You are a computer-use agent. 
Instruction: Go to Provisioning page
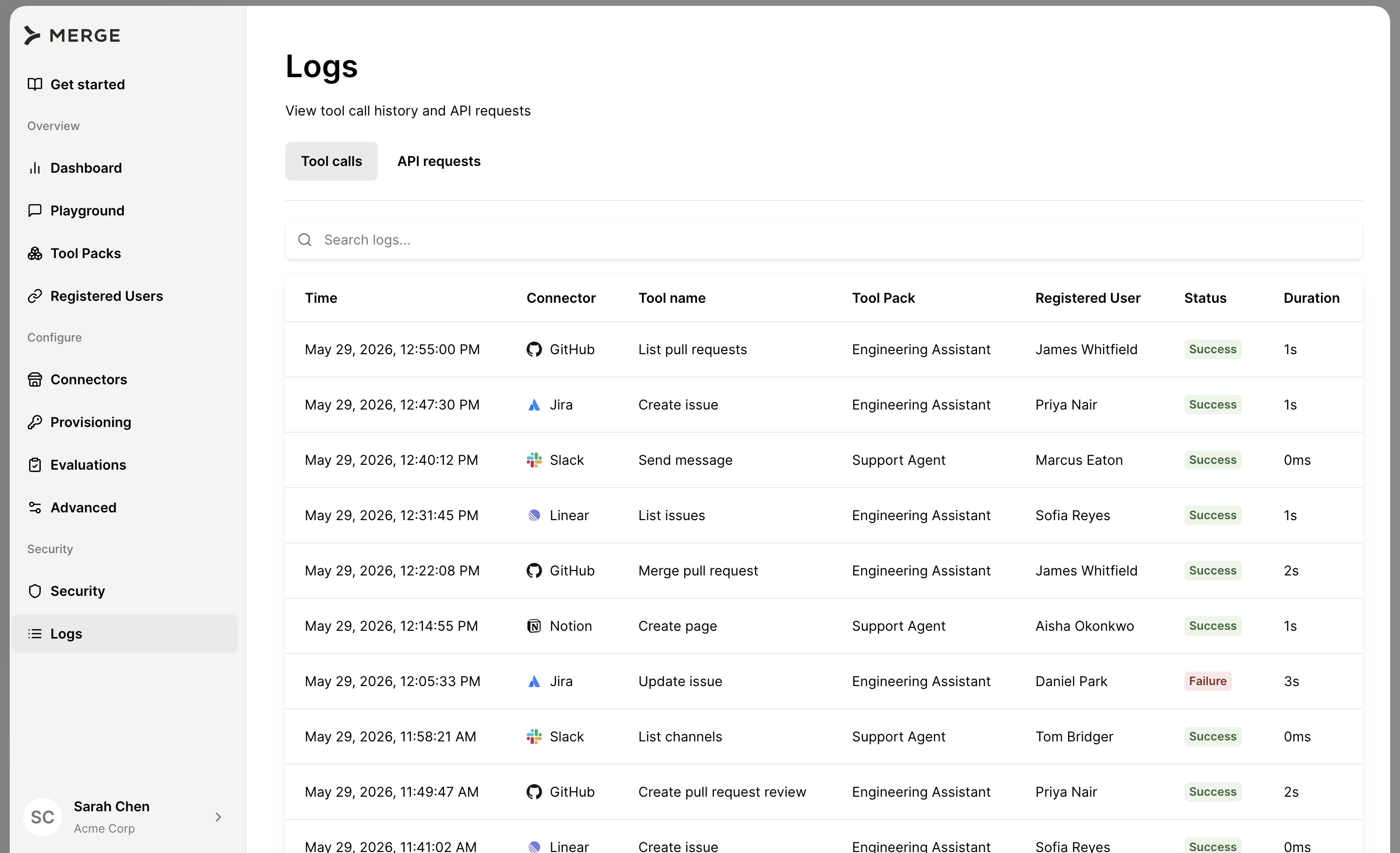coord(124,422)
